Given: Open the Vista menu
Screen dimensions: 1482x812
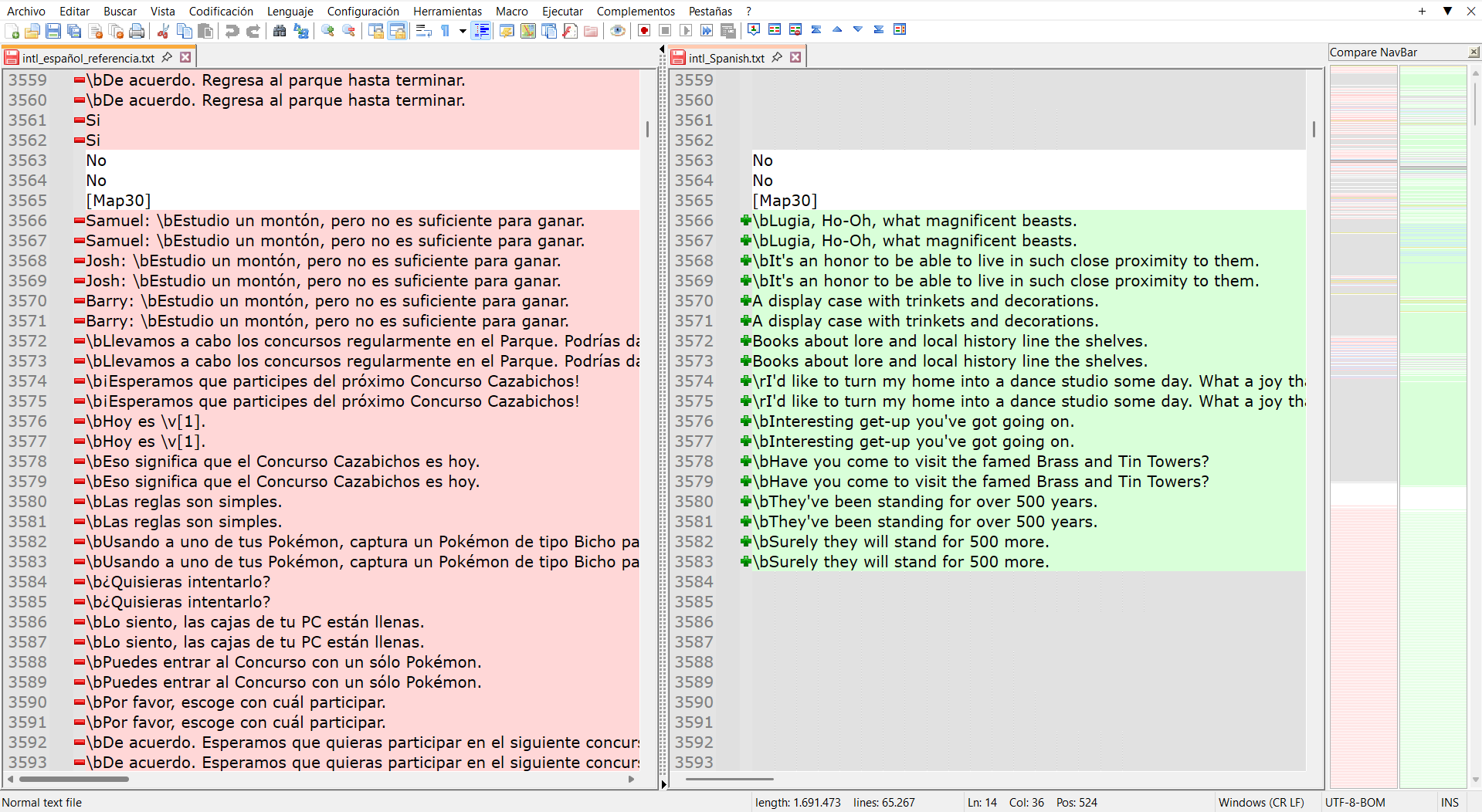Looking at the screenshot, I should (x=162, y=11).
